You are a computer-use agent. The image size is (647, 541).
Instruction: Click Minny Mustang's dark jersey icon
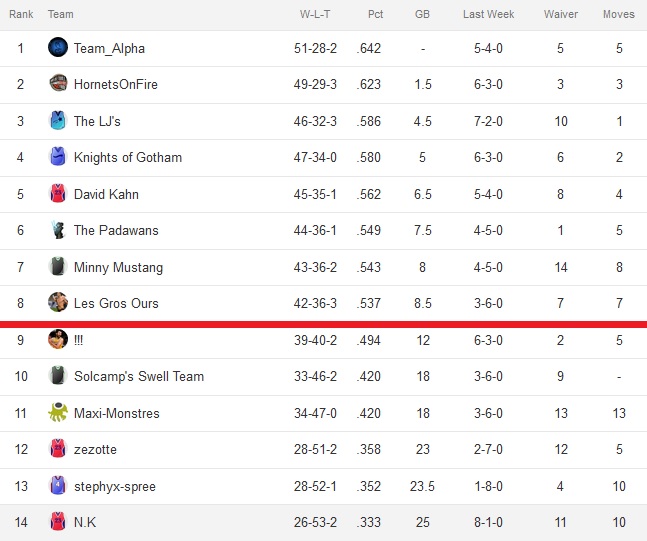(58, 266)
